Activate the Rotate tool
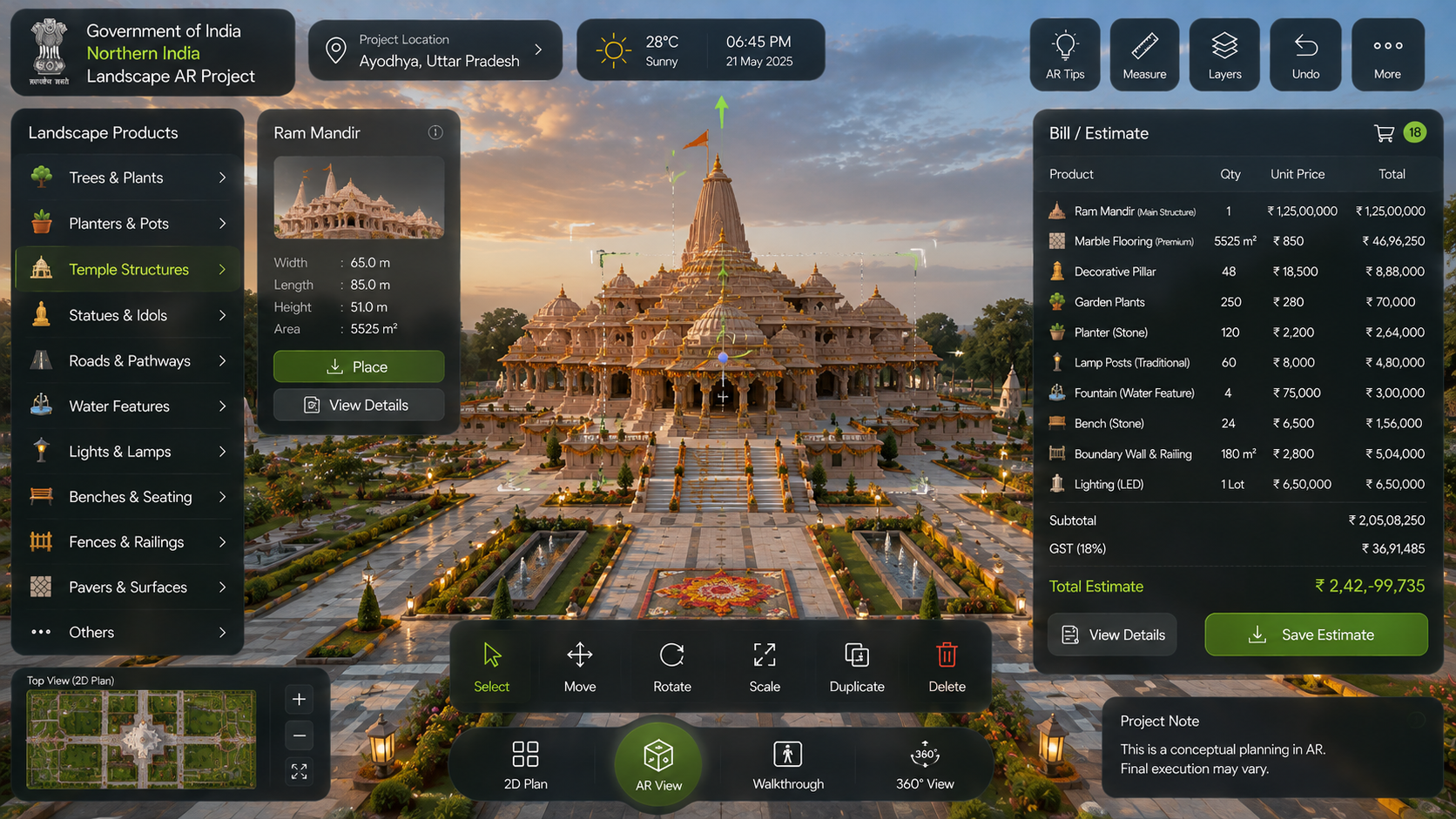Screen dimensions: 1456x819 [672, 667]
